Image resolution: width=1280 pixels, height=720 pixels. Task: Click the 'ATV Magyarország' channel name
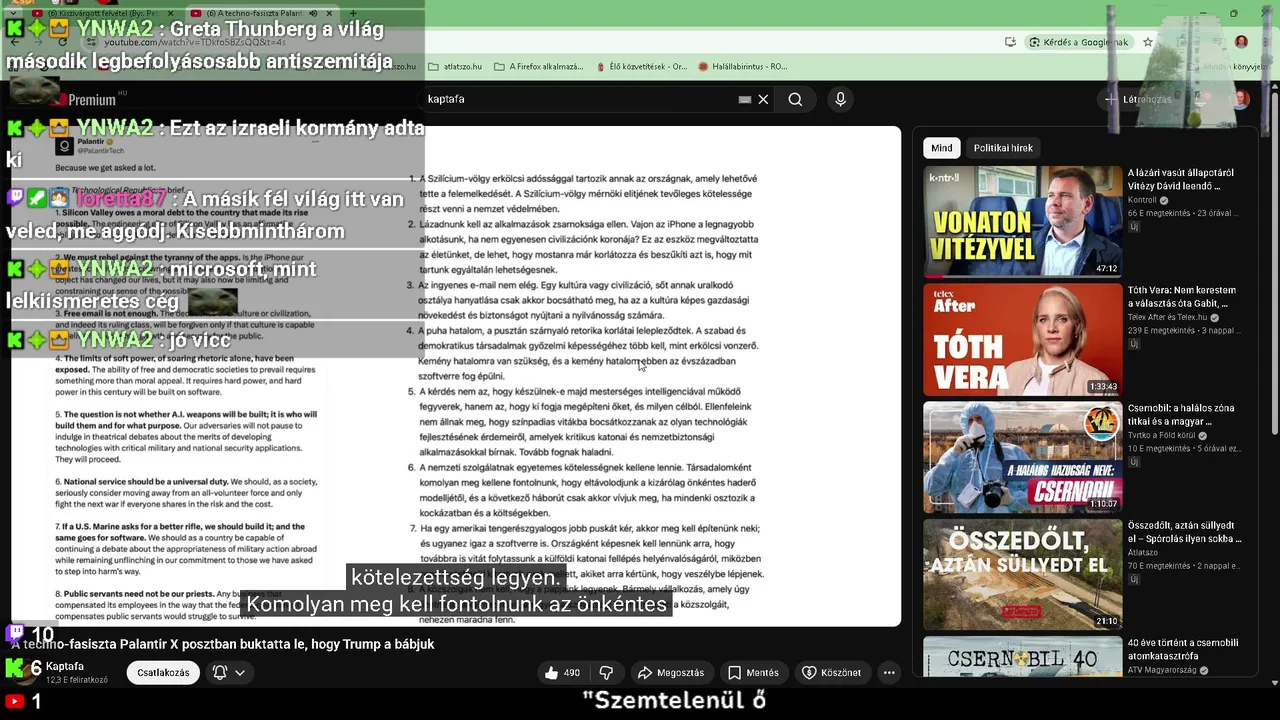pyautogui.click(x=1163, y=670)
